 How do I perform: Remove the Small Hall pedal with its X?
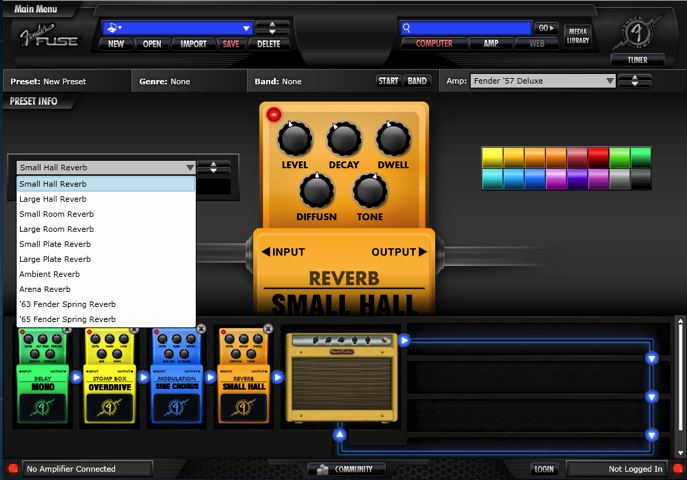point(268,328)
